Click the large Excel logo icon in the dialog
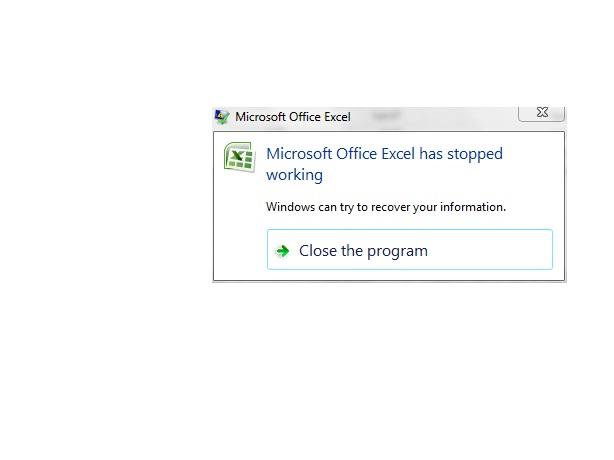Viewport: 614px width, 460px height. point(240,157)
